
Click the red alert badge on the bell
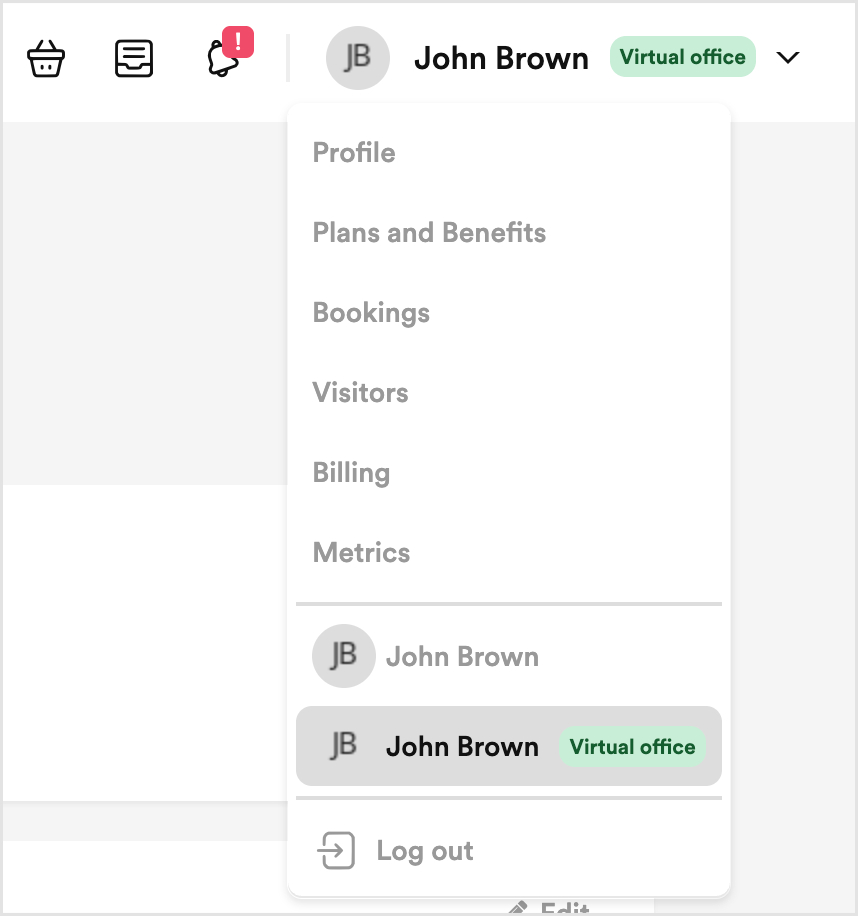238,43
